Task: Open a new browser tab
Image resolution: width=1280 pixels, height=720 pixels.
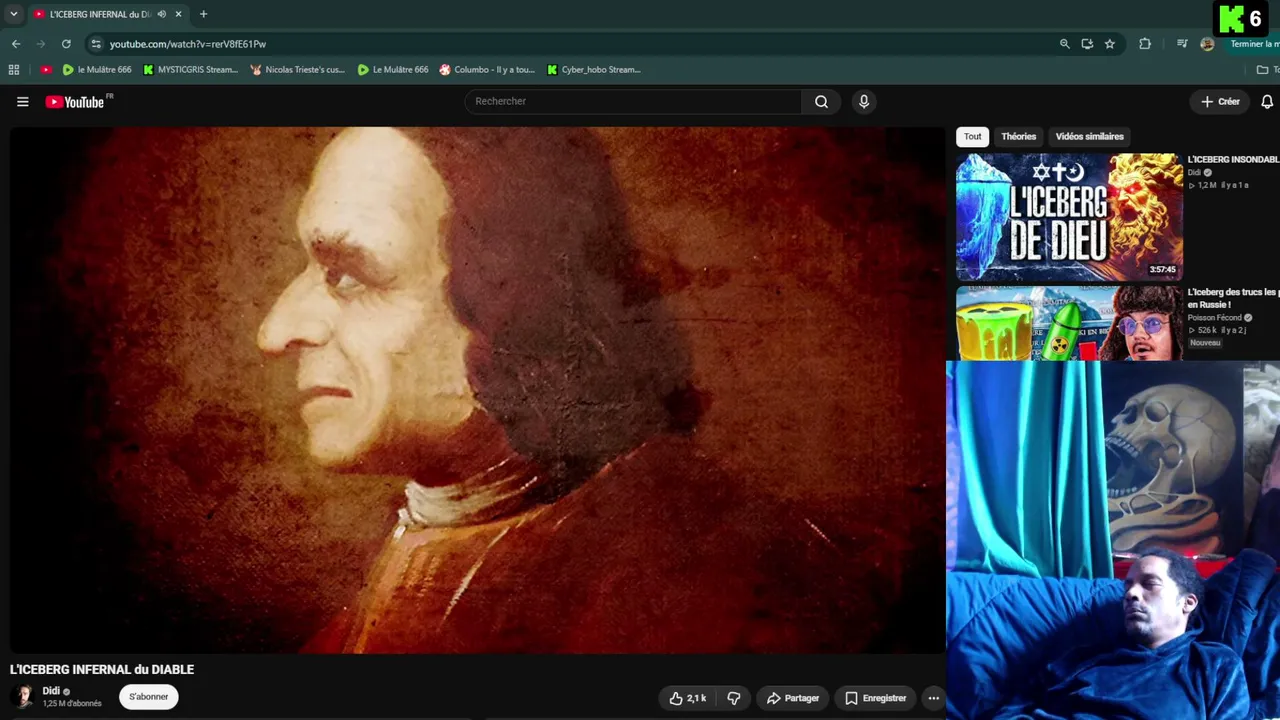Action: [203, 14]
